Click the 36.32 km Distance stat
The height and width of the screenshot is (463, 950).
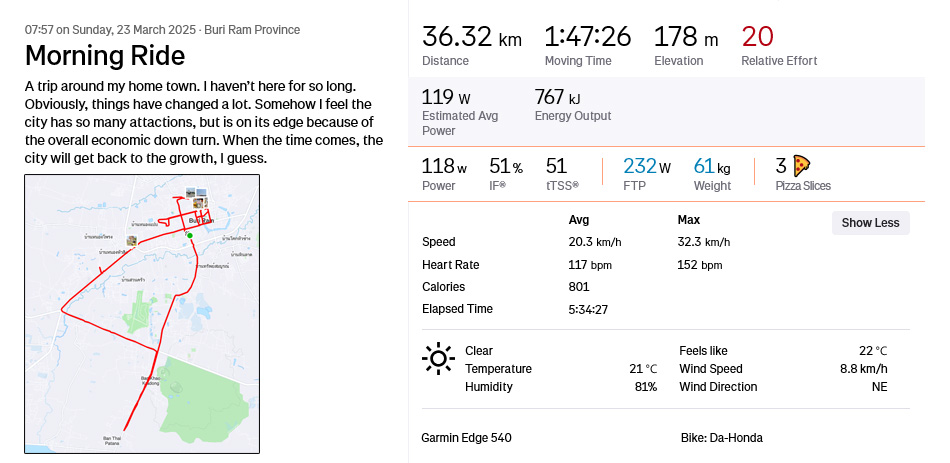click(x=471, y=38)
